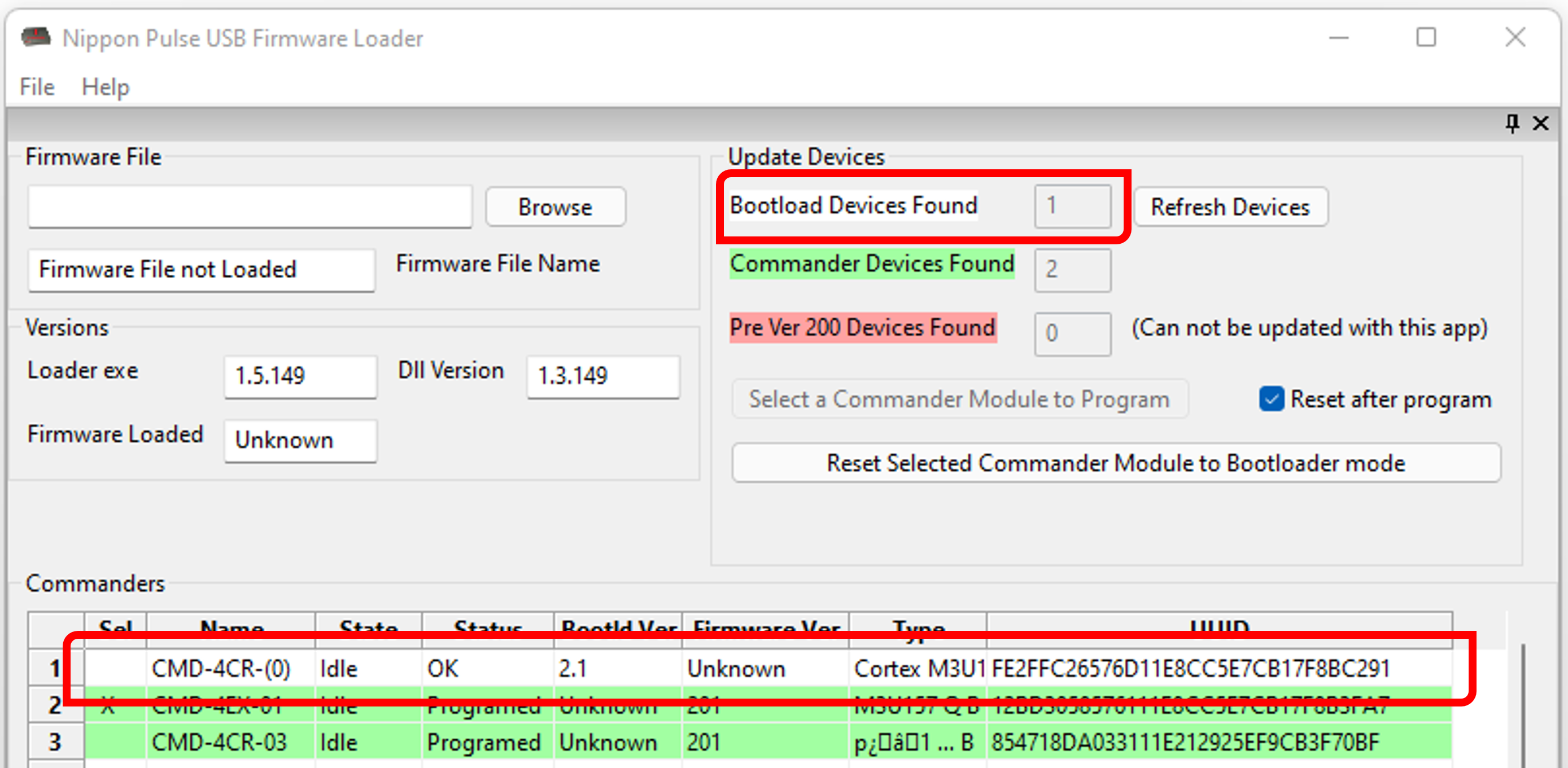The height and width of the screenshot is (768, 1568).
Task: Click the Nippon Pulse app icon in title bar
Action: click(36, 37)
